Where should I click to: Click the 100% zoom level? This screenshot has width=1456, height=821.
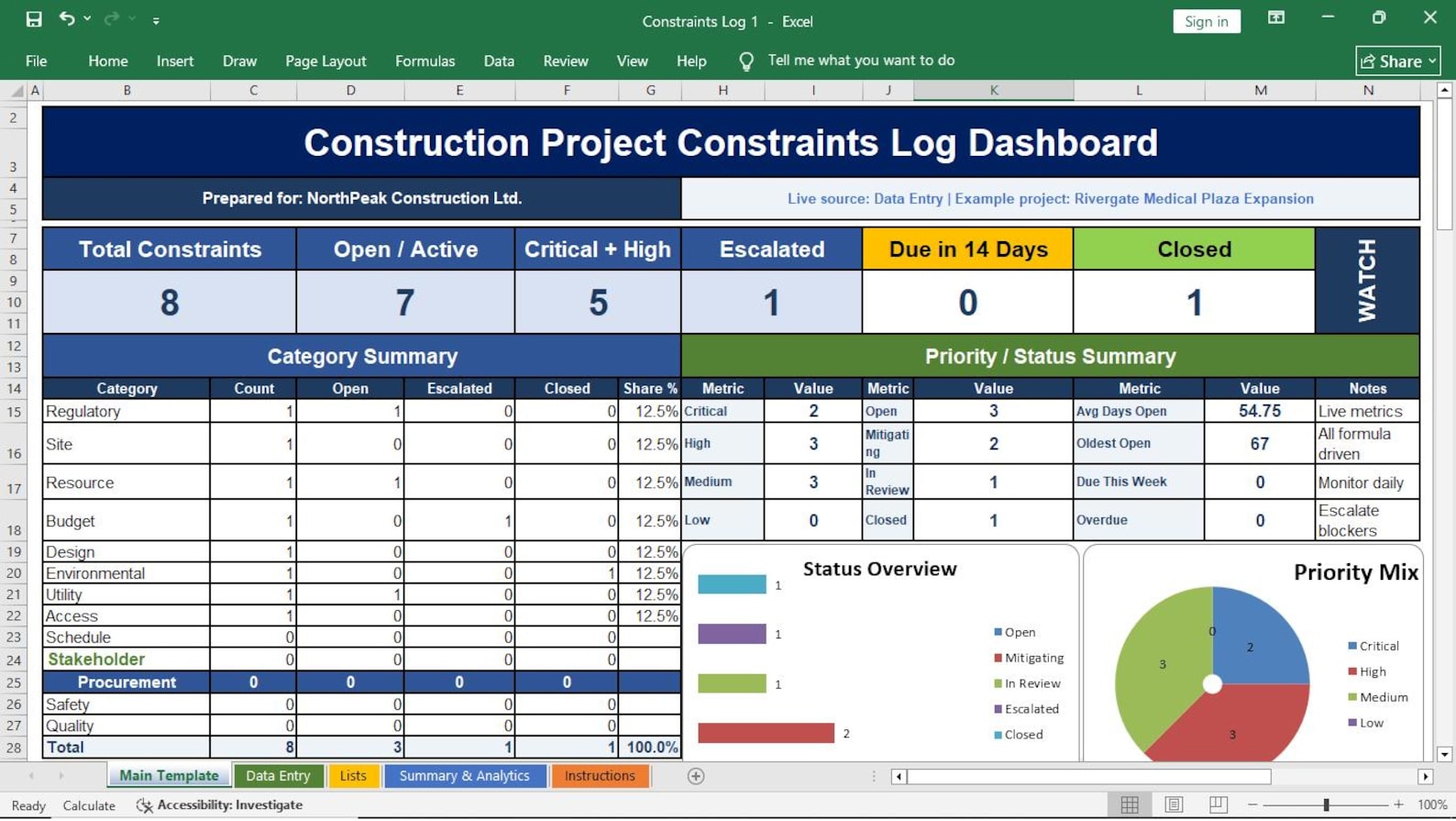point(1432,805)
